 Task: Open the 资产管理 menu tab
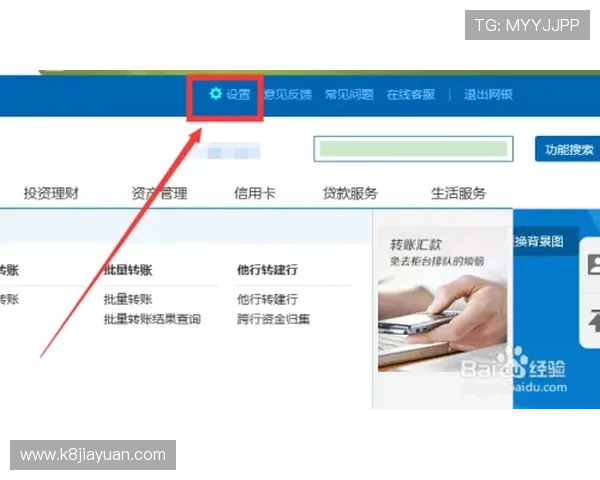click(x=159, y=193)
